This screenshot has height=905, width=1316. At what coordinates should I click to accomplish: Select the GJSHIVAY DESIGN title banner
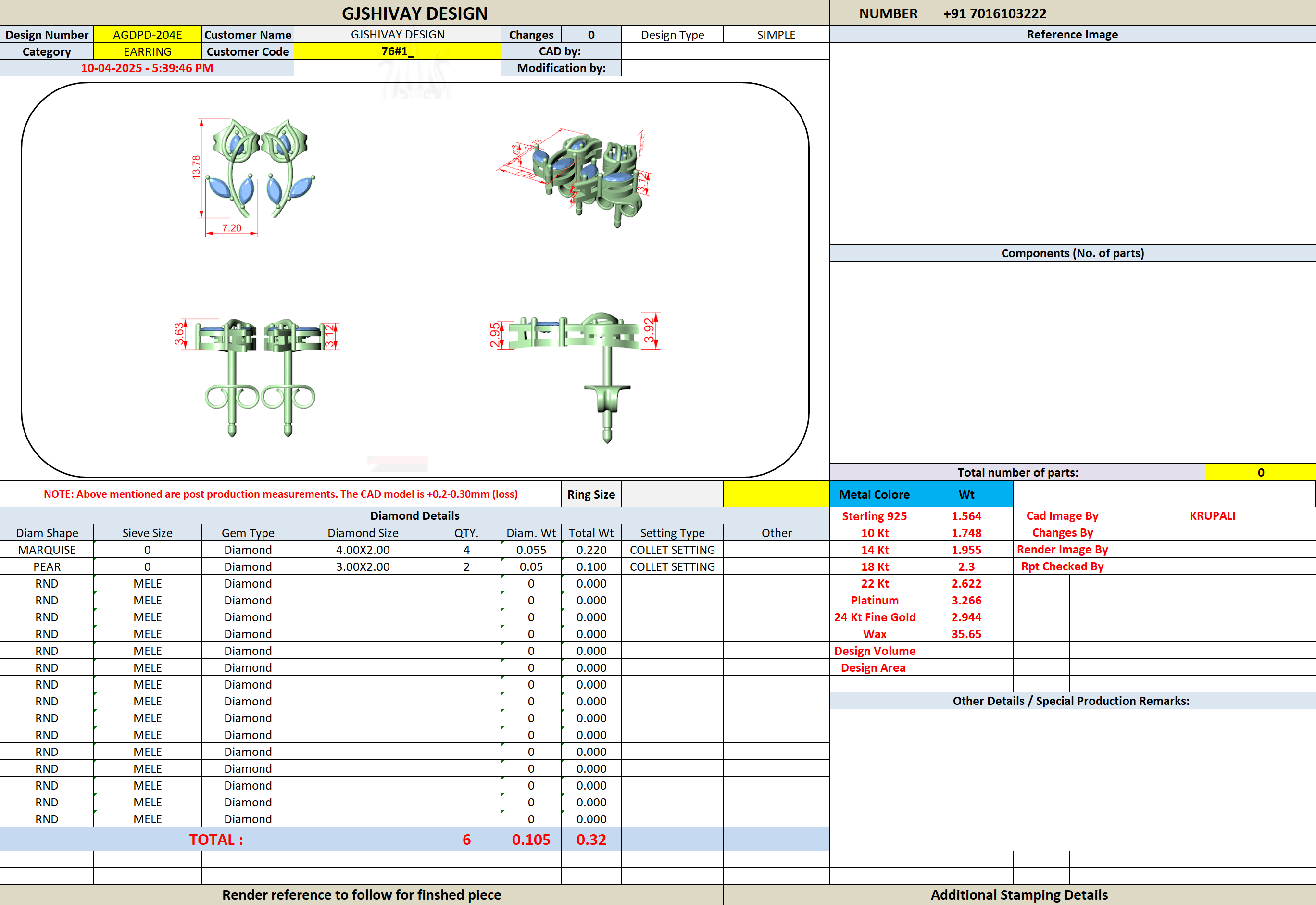click(x=414, y=13)
